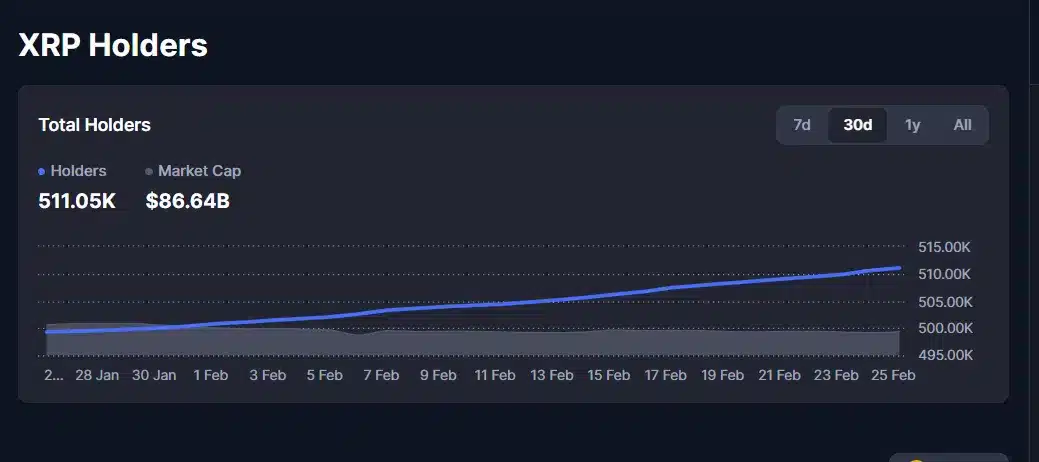The width and height of the screenshot is (1039, 462).
Task: Click the 505.00K y-axis label
Action: pos(944,302)
